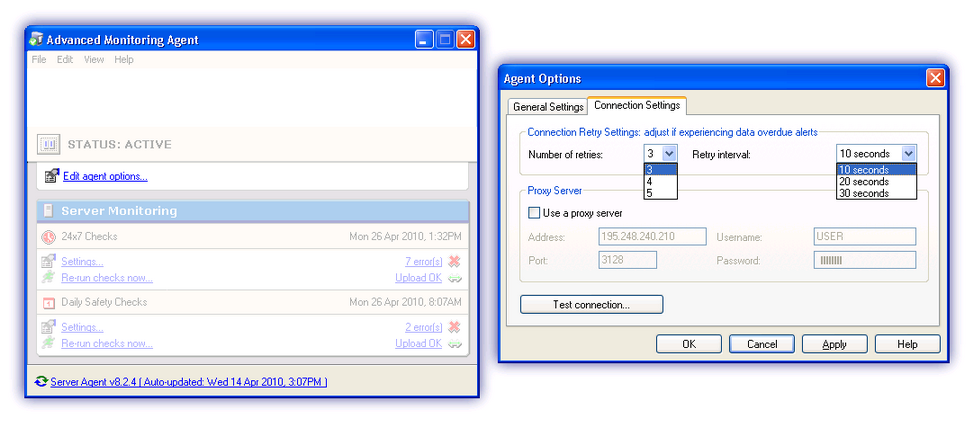Viewport: 974px width, 428px height.
Task: Close the Agent Options dialog
Action: pos(935,78)
